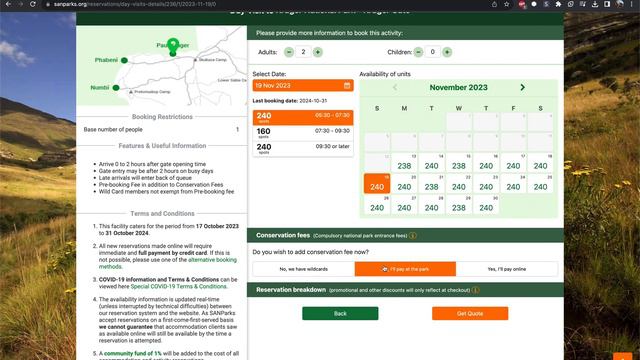Image resolution: width=640 pixels, height=360 pixels.
Task: Click the Paul Kruger gate map pin
Action: (173, 47)
